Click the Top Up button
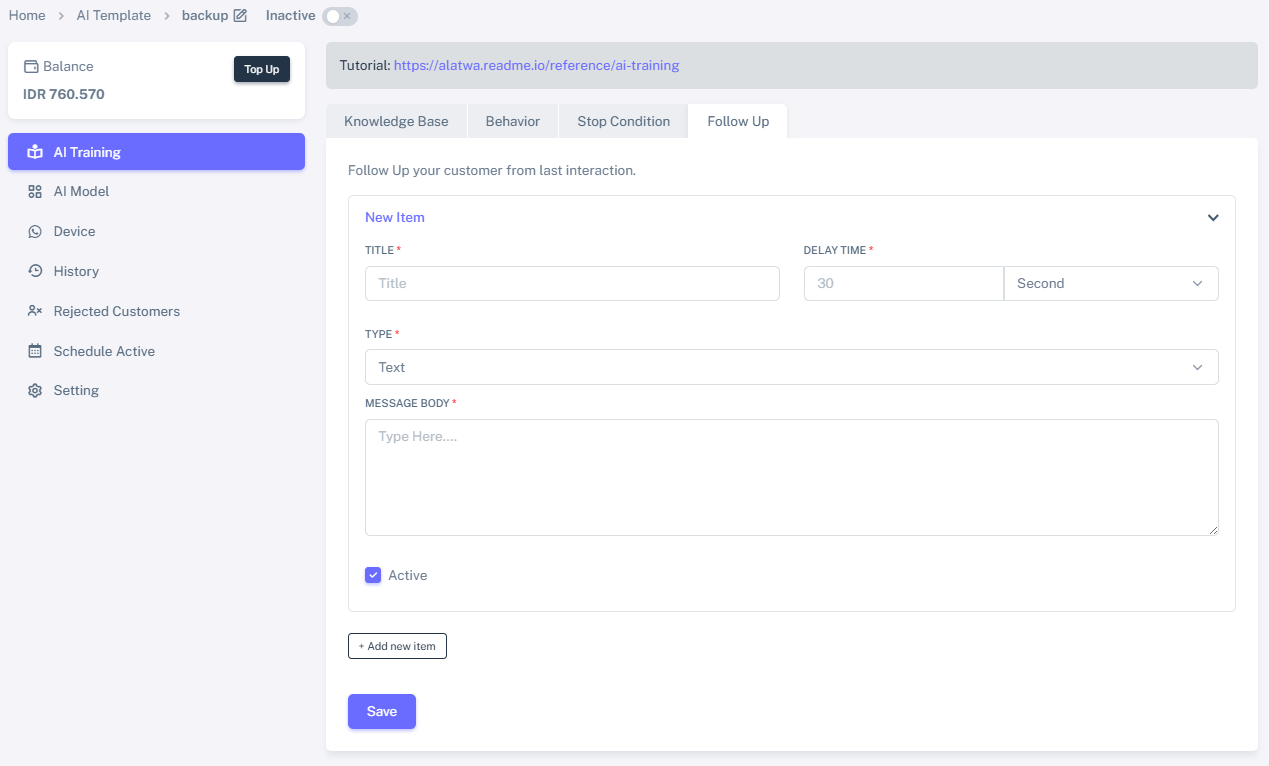The image size is (1269, 766). coord(262,69)
